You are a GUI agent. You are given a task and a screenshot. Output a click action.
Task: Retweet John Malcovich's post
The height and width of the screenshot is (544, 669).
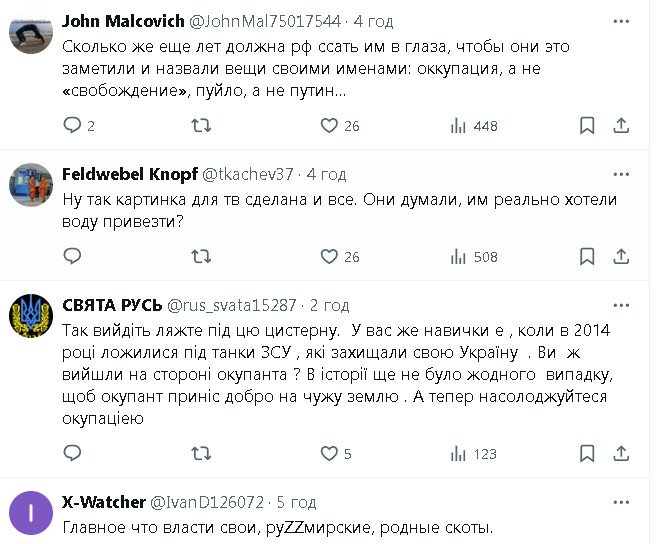point(200,126)
